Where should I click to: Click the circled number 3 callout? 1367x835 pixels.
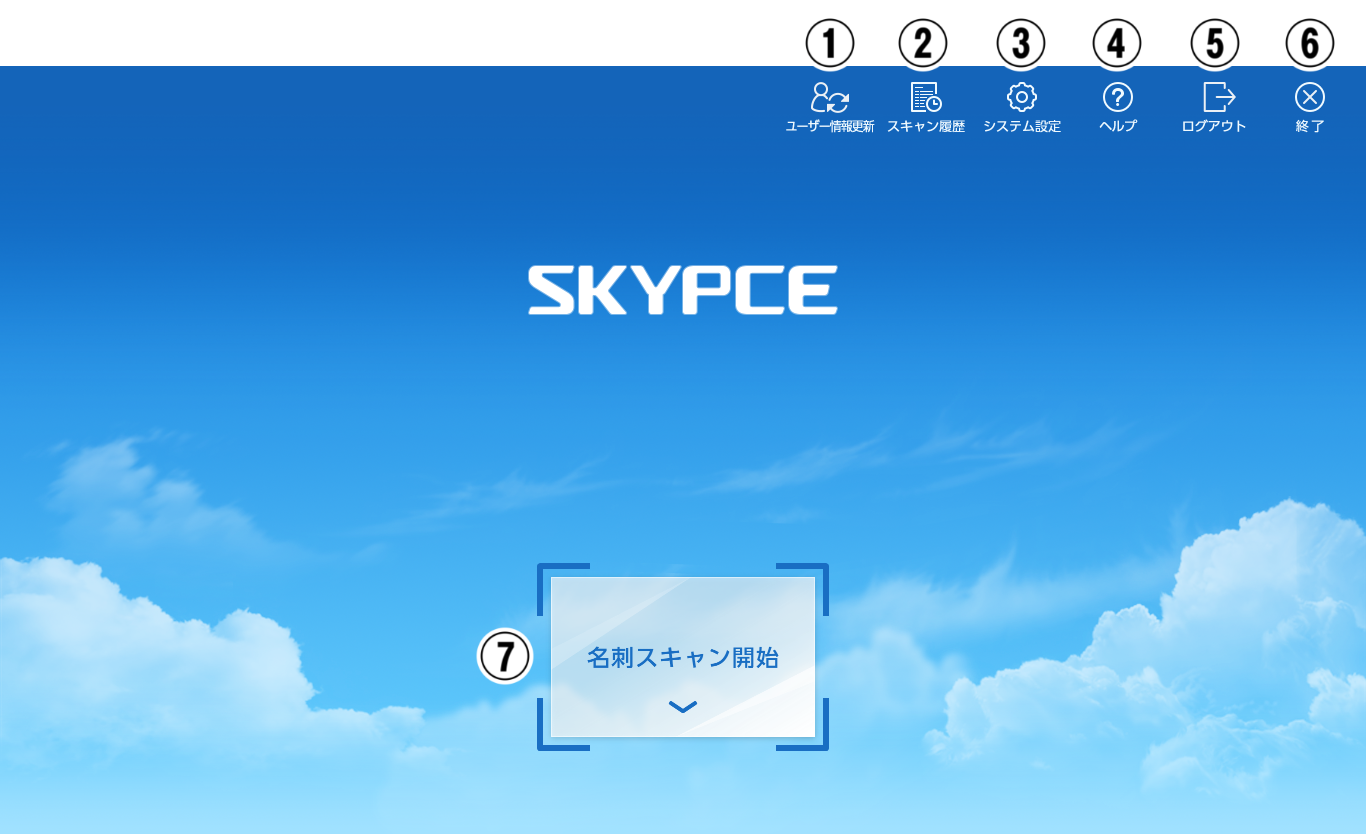pyautogui.click(x=1021, y=43)
